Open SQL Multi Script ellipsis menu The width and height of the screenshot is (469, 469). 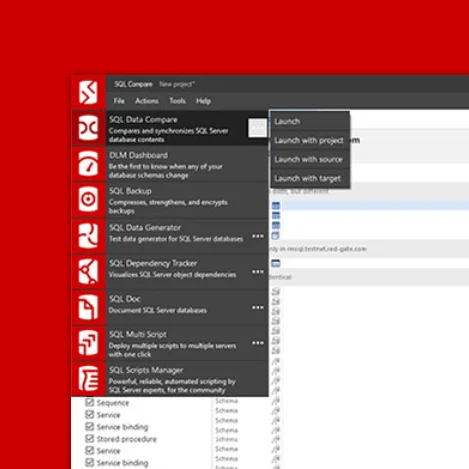point(258,343)
